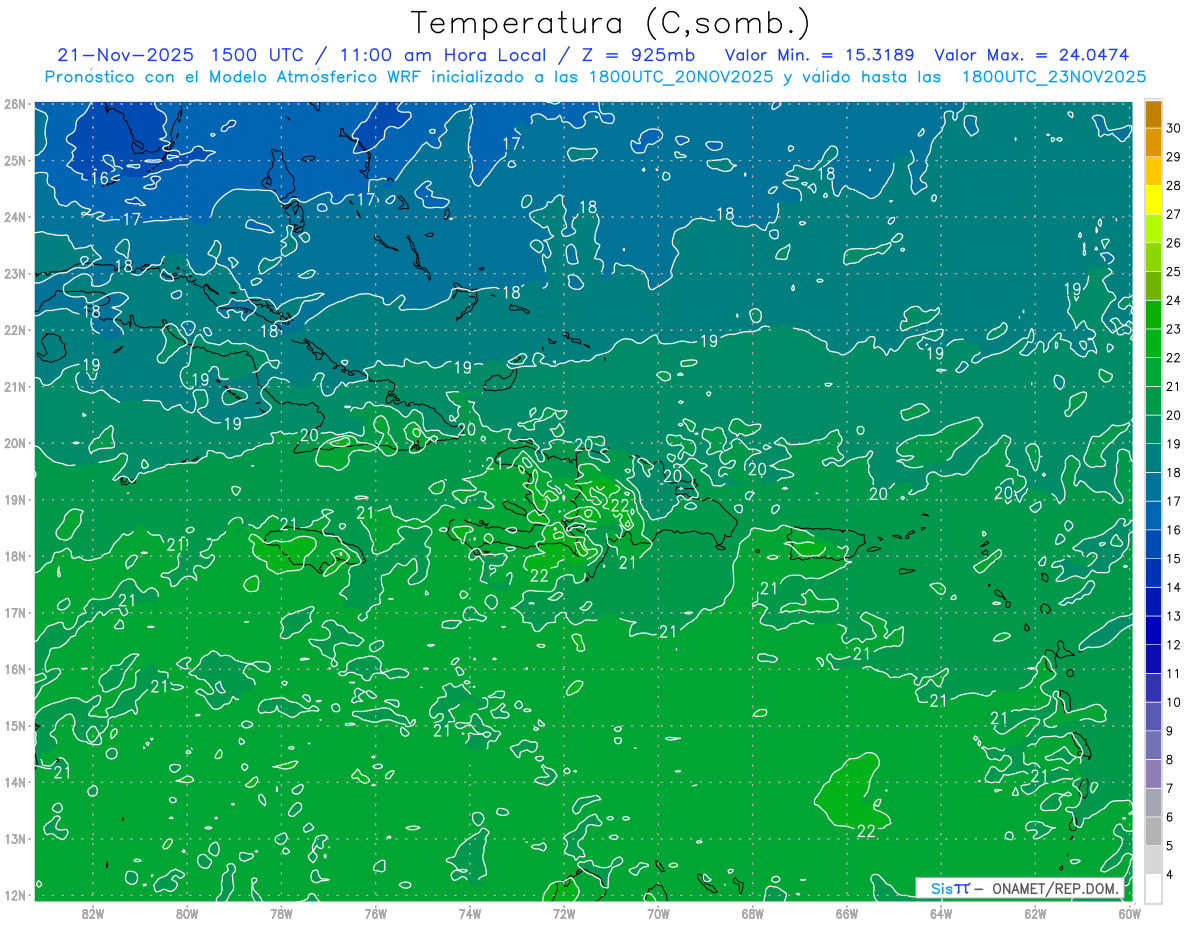
Task: Click the "70W" longitude axis label
Action: point(658,913)
